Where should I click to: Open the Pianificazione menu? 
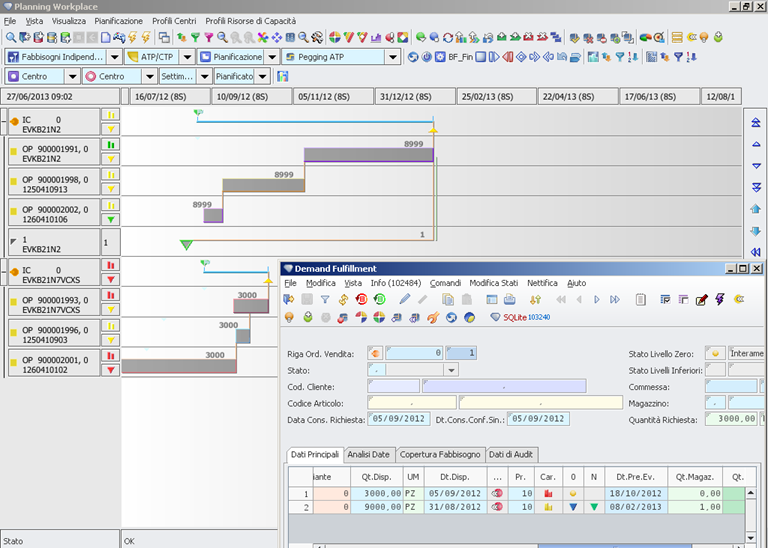(x=118, y=20)
